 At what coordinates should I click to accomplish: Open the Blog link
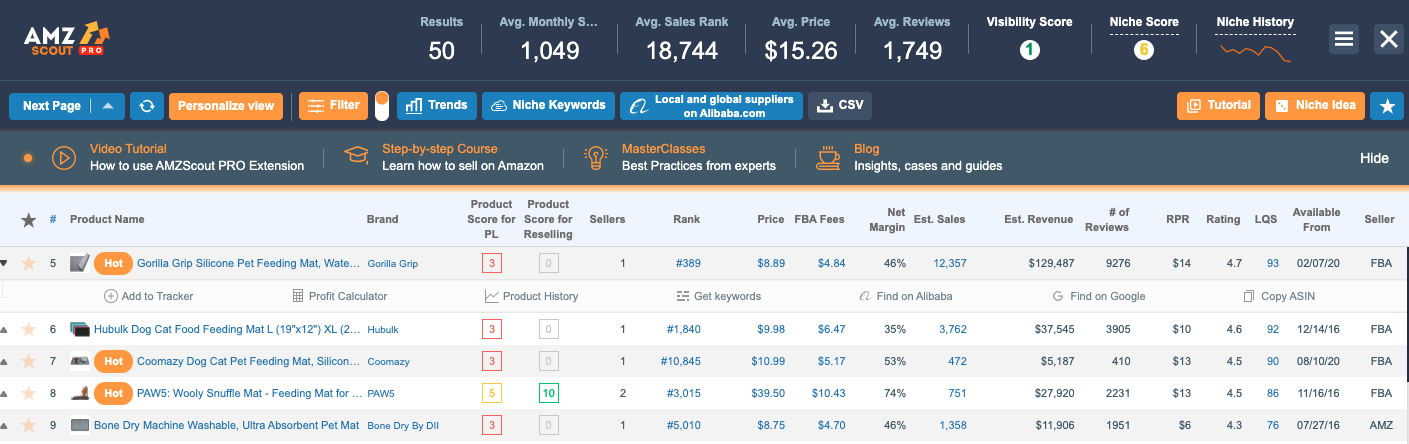[866, 149]
